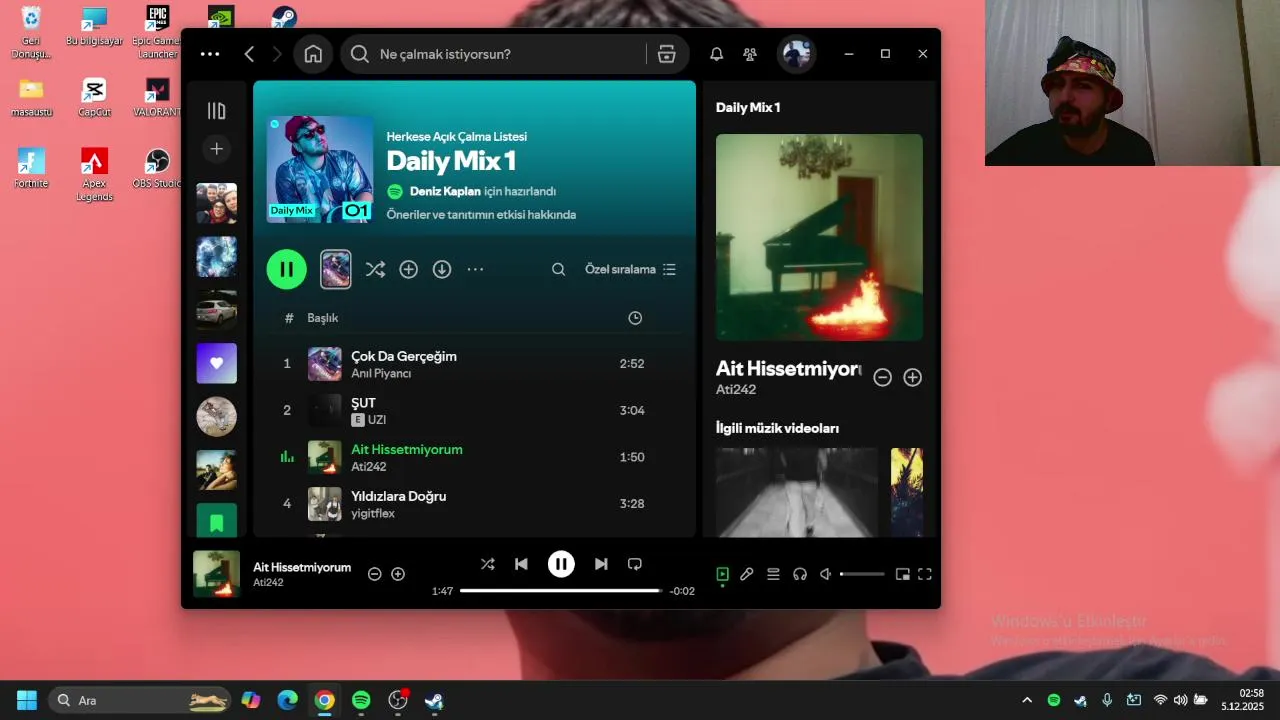1280x720 pixels.
Task: Open artist link 'UZI'
Action: pos(377,420)
